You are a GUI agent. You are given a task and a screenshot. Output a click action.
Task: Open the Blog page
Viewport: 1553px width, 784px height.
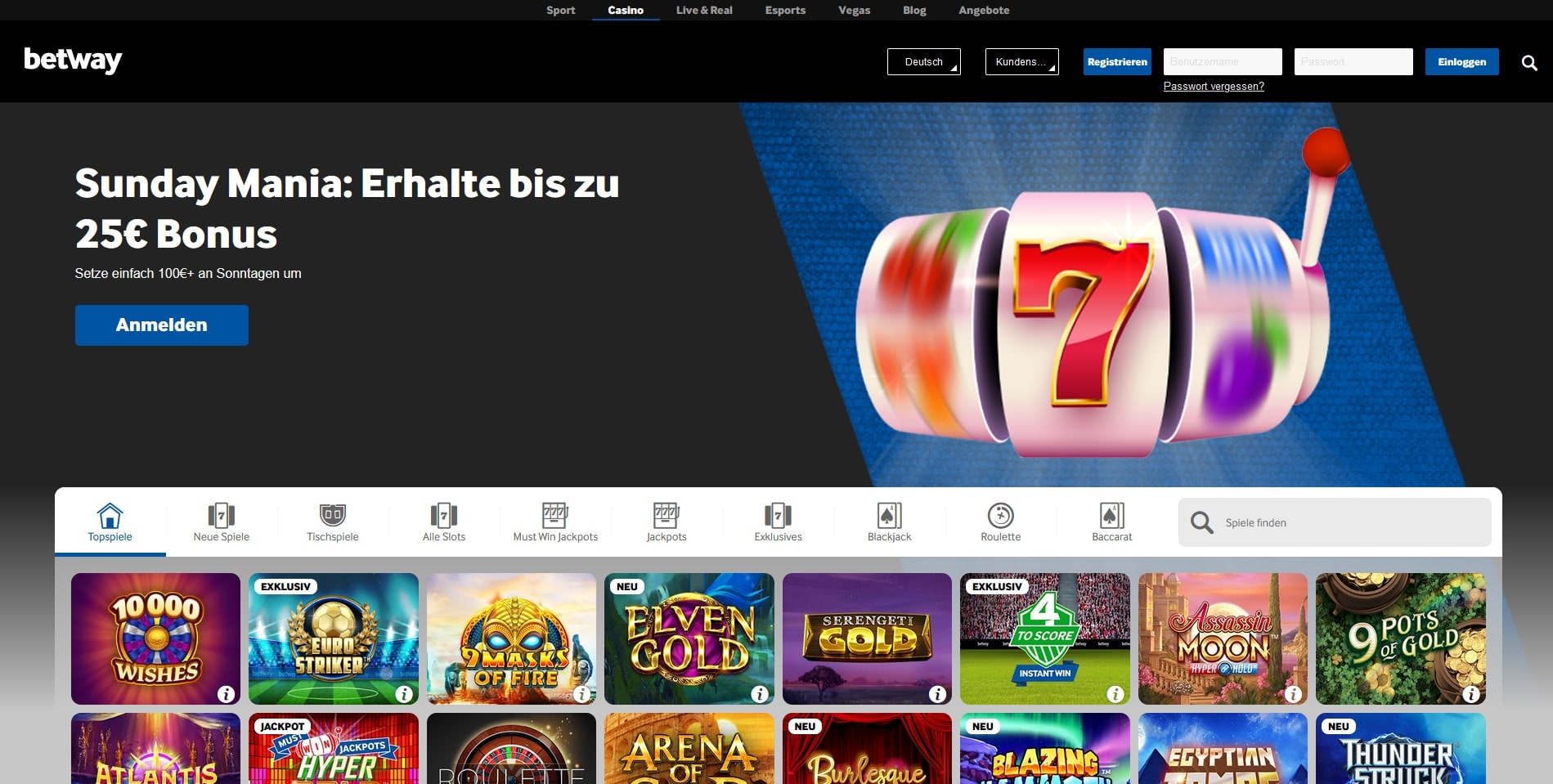(x=914, y=10)
